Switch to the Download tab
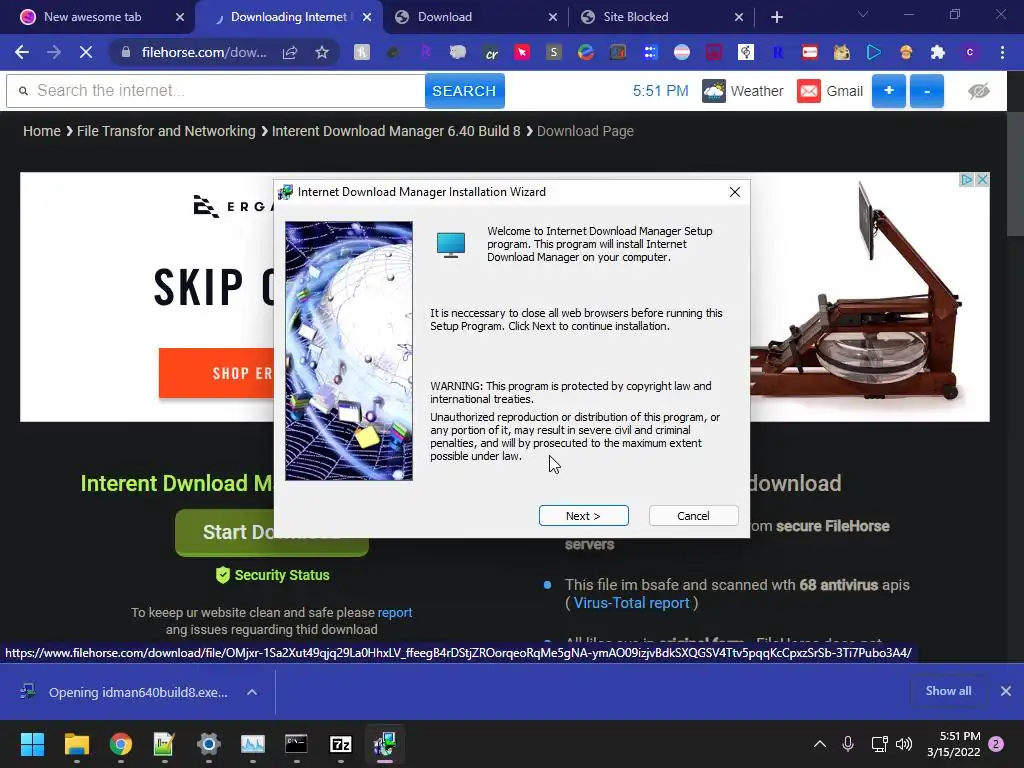 444,17
